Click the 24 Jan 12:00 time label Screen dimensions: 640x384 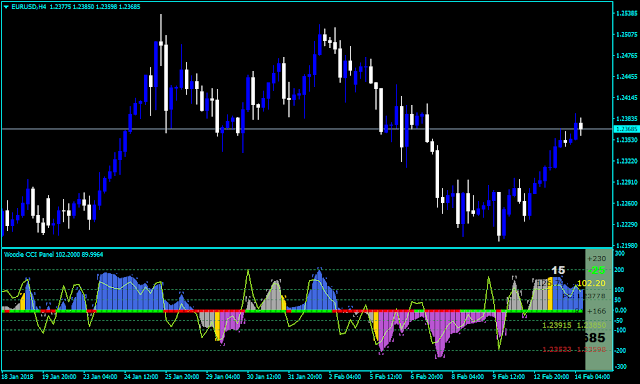[141, 377]
